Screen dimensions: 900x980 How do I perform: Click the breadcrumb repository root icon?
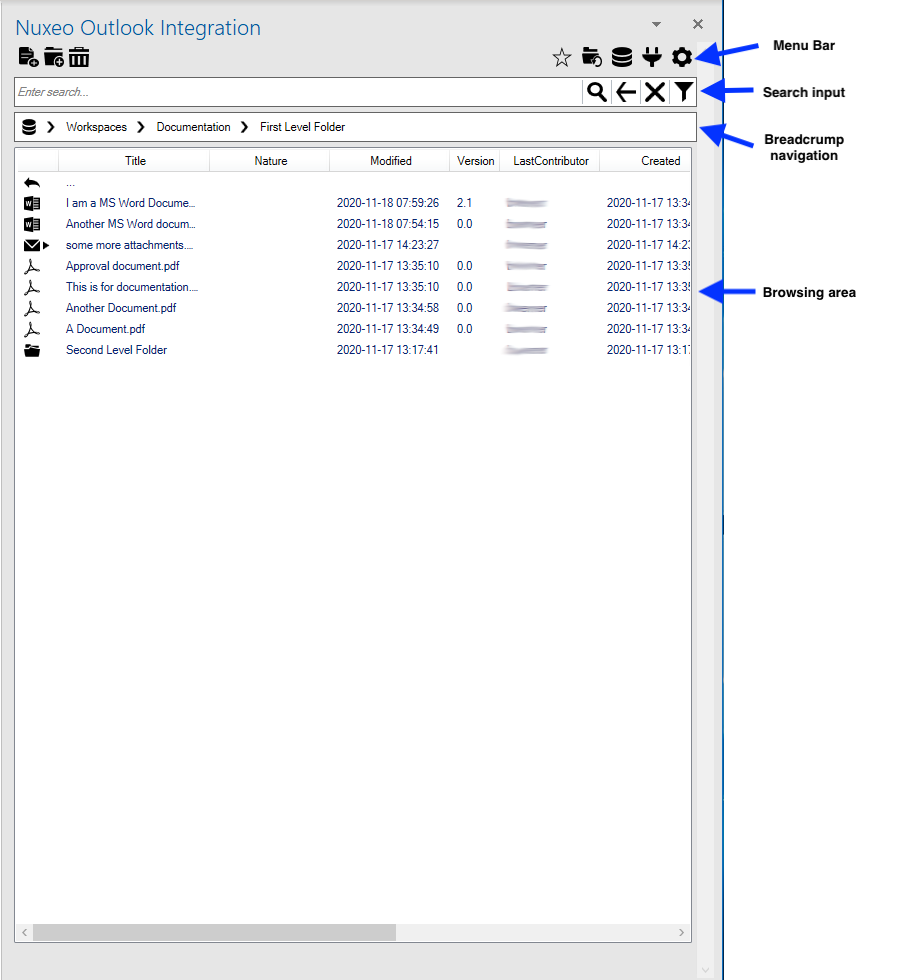tap(29, 127)
